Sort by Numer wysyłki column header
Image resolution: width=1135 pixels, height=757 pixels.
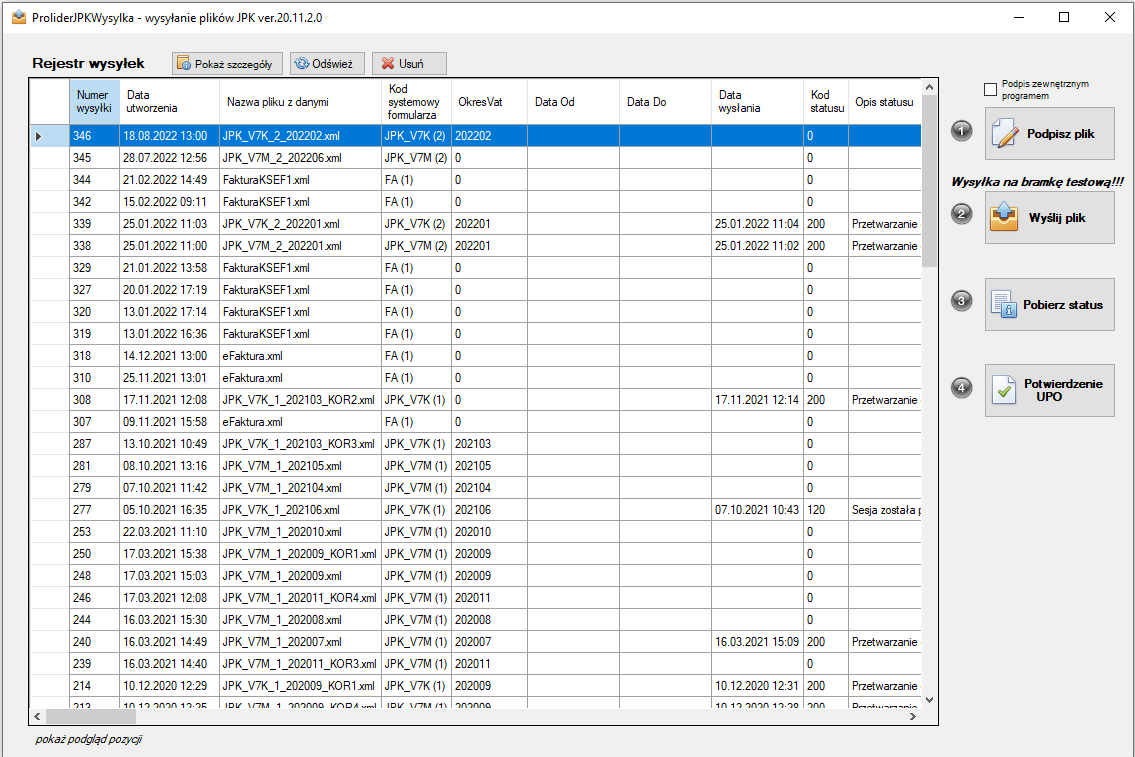(x=94, y=101)
